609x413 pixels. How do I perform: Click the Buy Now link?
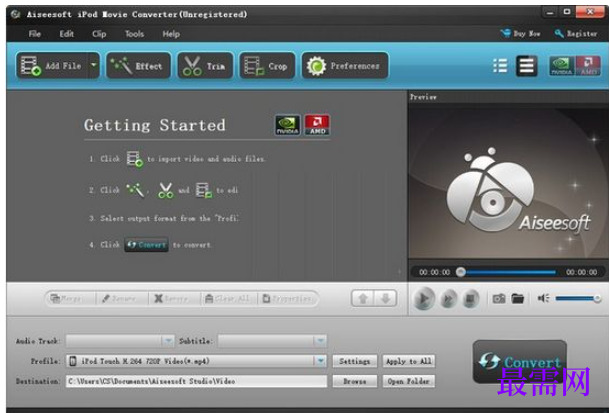click(x=520, y=33)
